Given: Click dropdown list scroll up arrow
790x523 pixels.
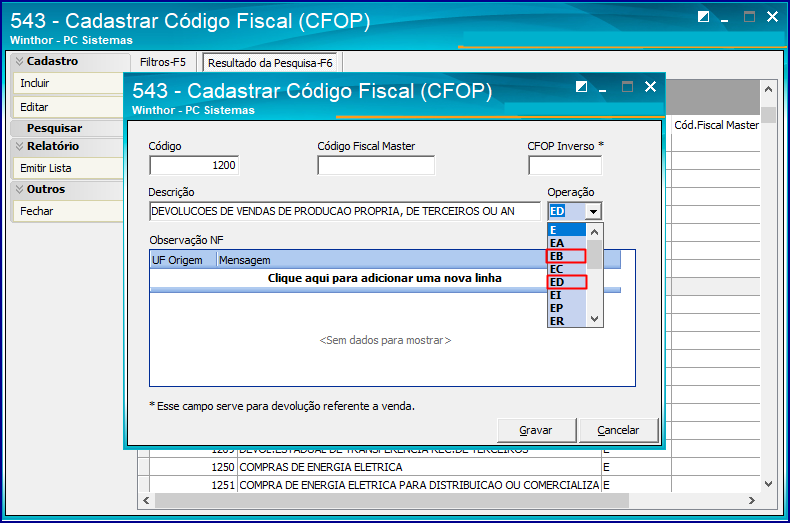Looking at the screenshot, I should pyautogui.click(x=595, y=232).
